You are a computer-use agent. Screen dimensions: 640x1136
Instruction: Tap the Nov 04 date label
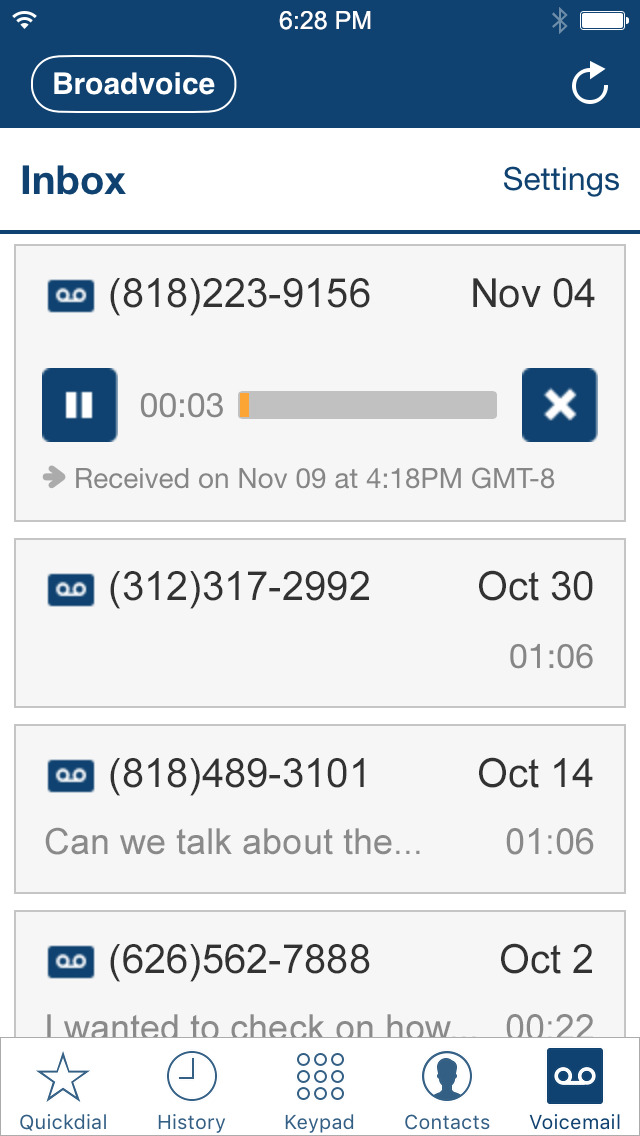point(533,294)
